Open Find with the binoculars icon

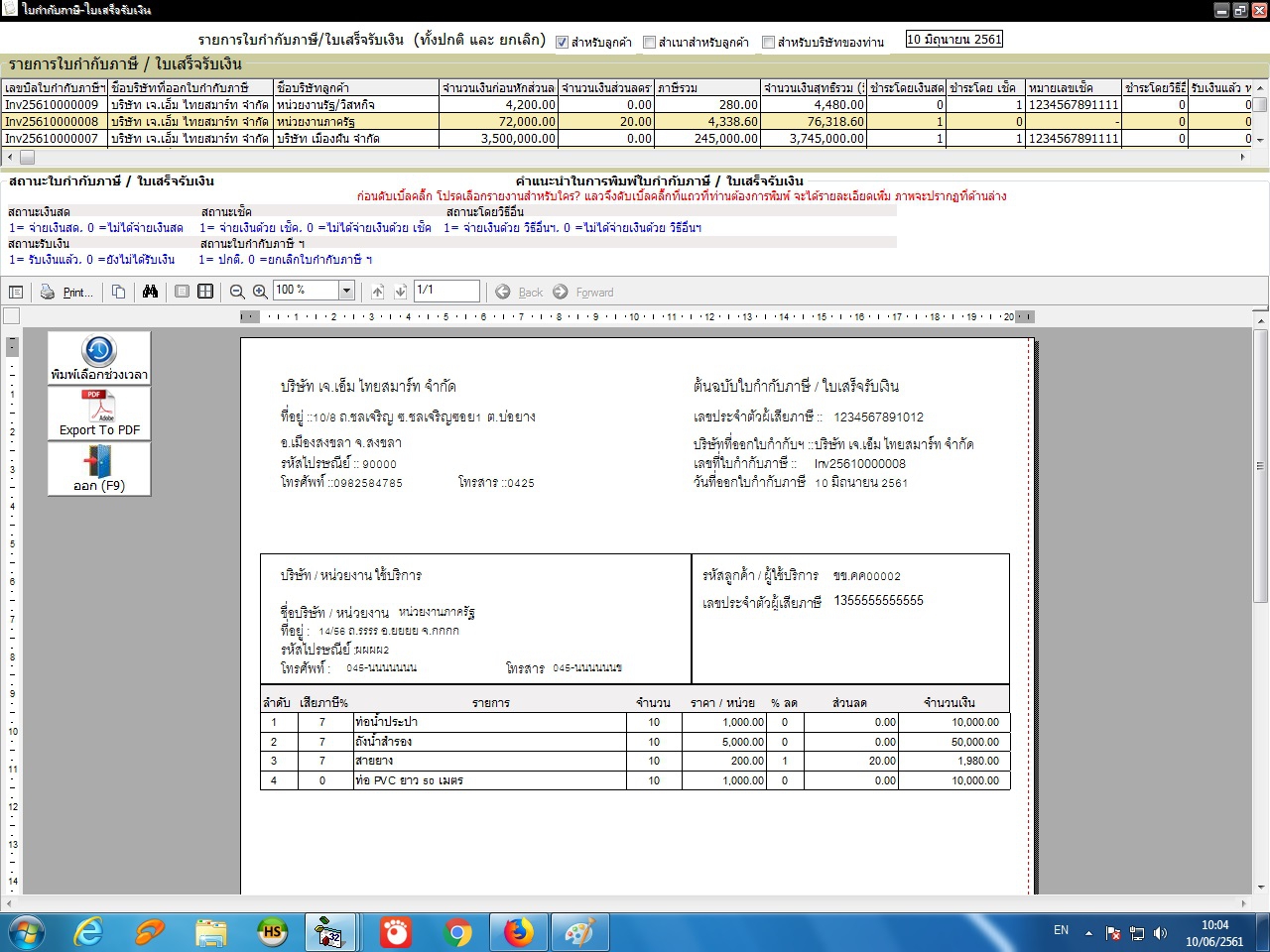pyautogui.click(x=150, y=292)
